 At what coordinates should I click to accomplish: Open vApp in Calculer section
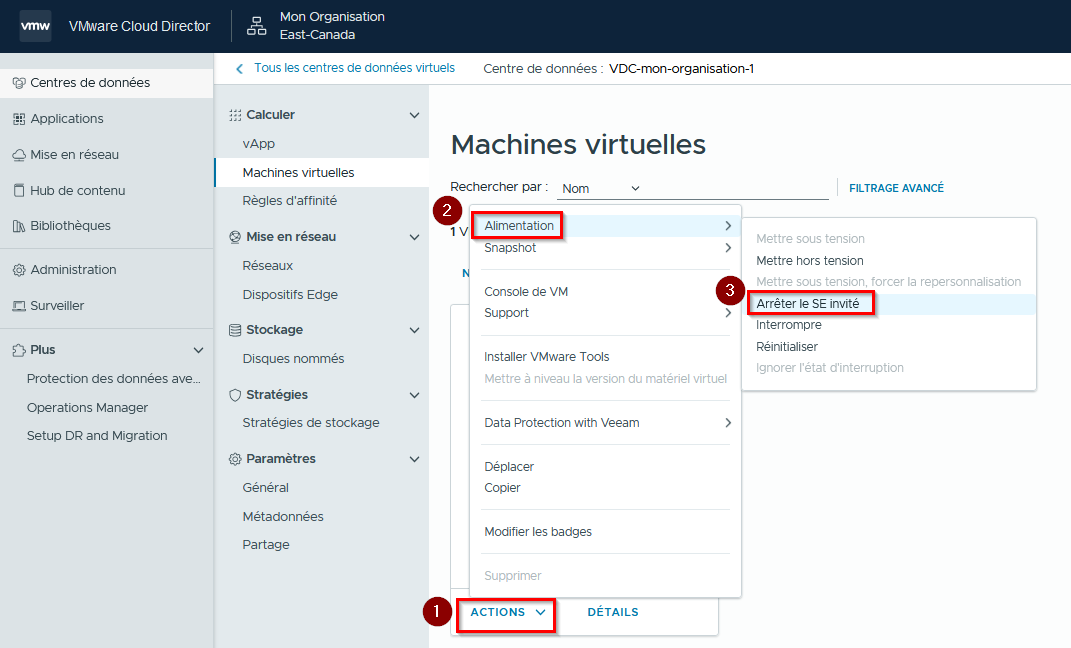point(258,143)
